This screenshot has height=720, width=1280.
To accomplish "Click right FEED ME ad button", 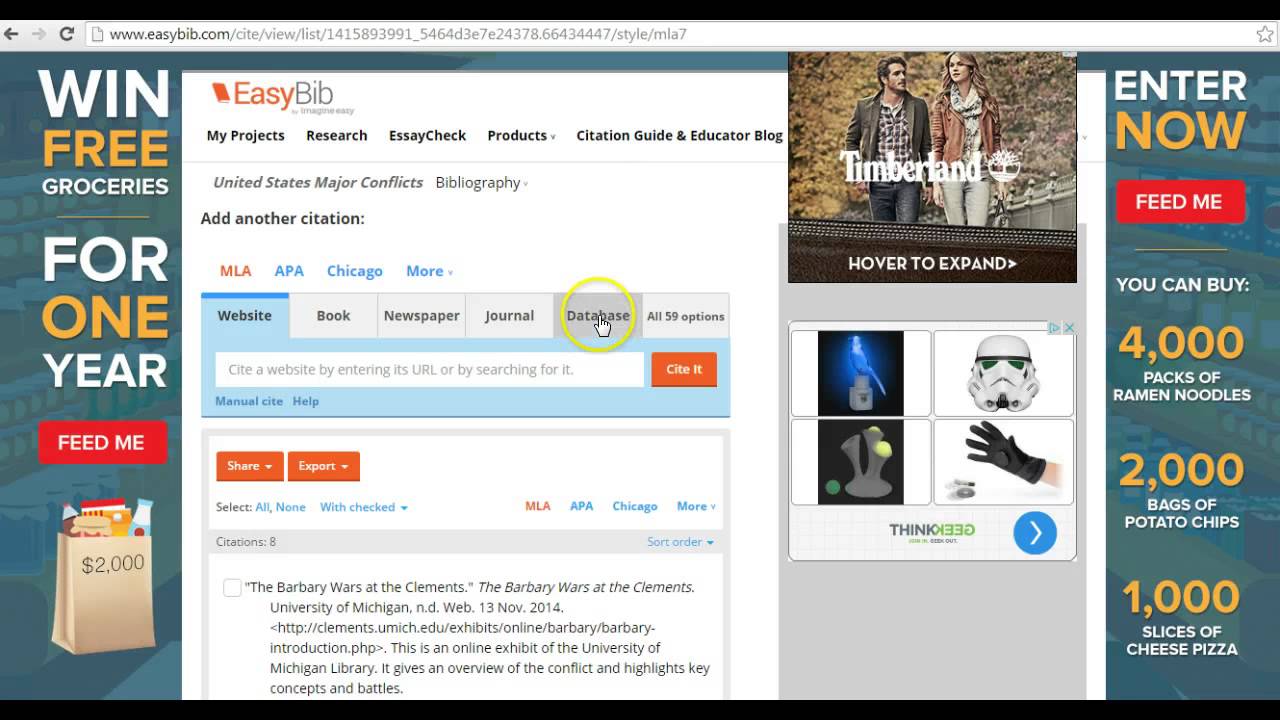I will (x=1179, y=202).
